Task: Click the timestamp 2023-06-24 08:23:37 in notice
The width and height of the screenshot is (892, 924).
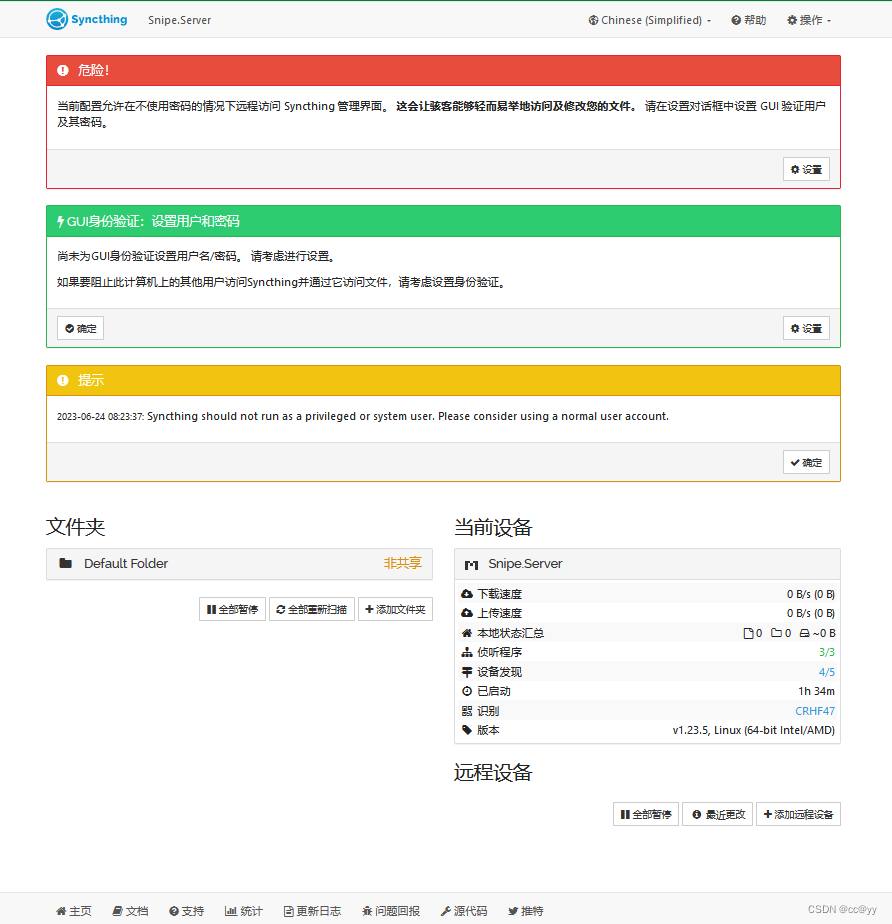Action: (x=100, y=417)
